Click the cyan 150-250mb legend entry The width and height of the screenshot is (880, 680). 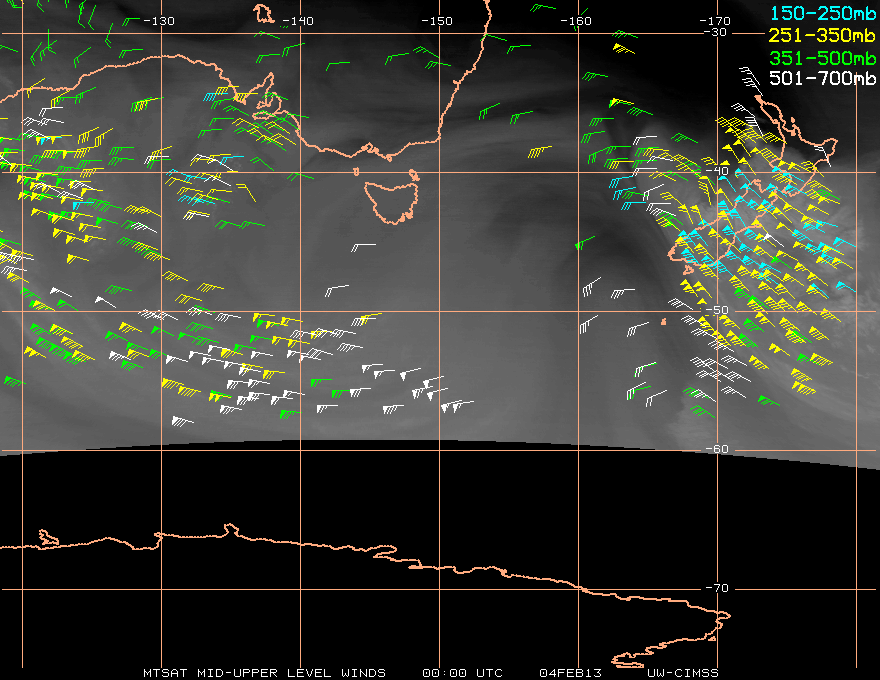coord(823,13)
